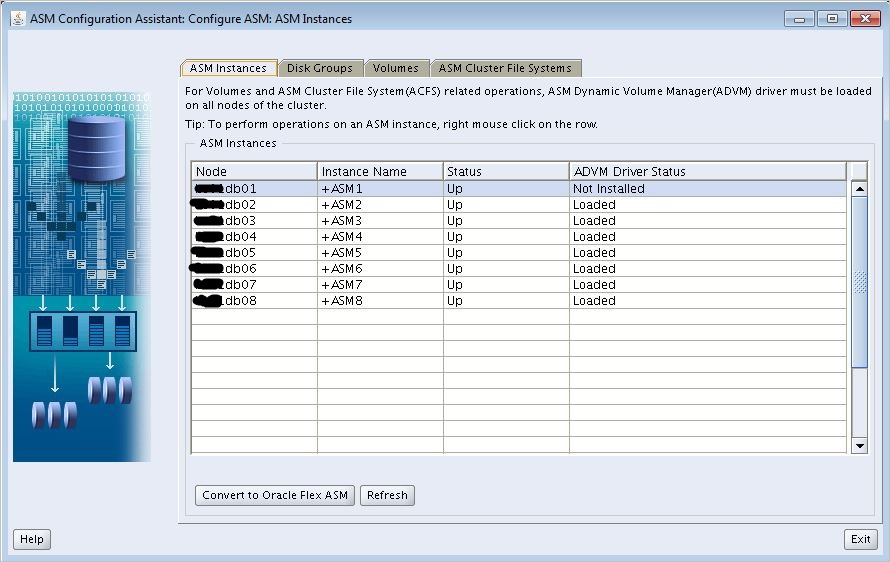
Task: Click the Exit button
Action: 860,539
